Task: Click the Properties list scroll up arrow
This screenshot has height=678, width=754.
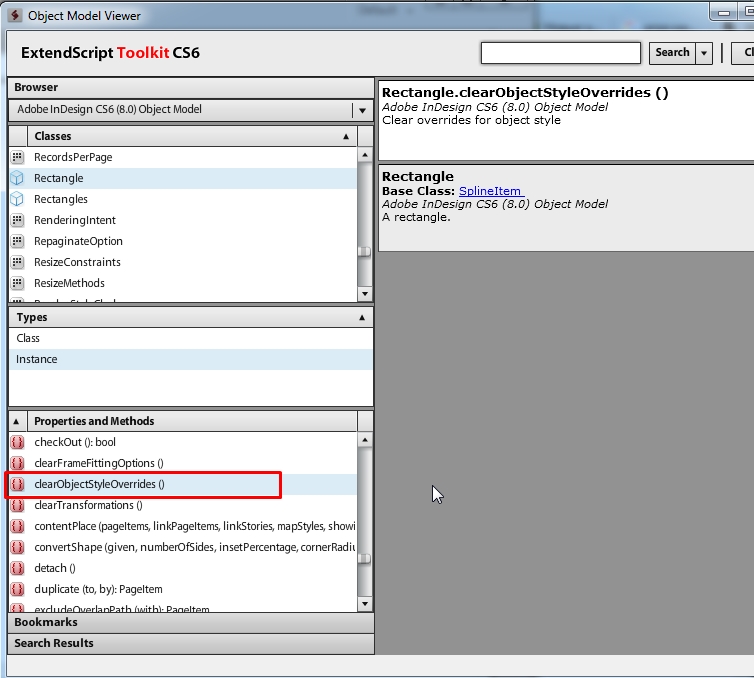Action: (365, 440)
